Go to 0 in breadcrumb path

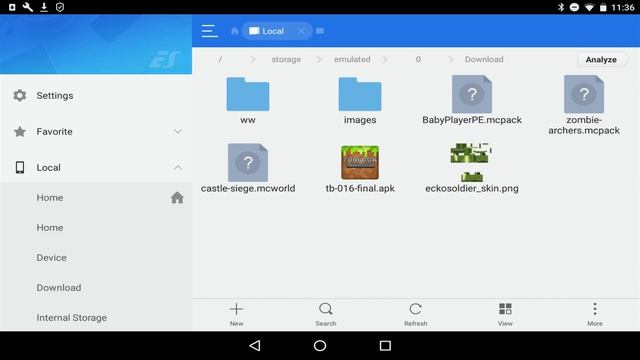pyautogui.click(x=418, y=60)
